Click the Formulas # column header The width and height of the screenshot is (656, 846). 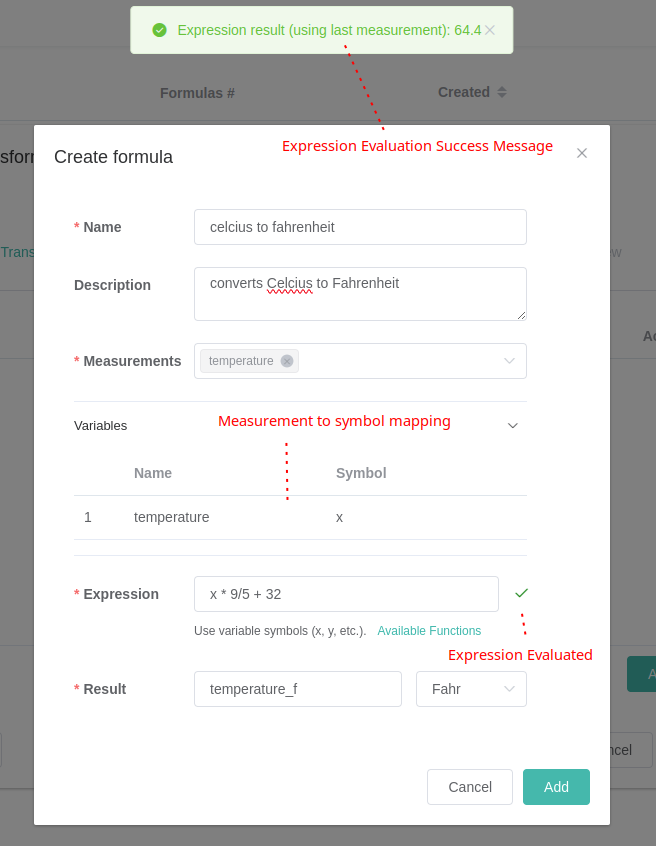coord(197,93)
